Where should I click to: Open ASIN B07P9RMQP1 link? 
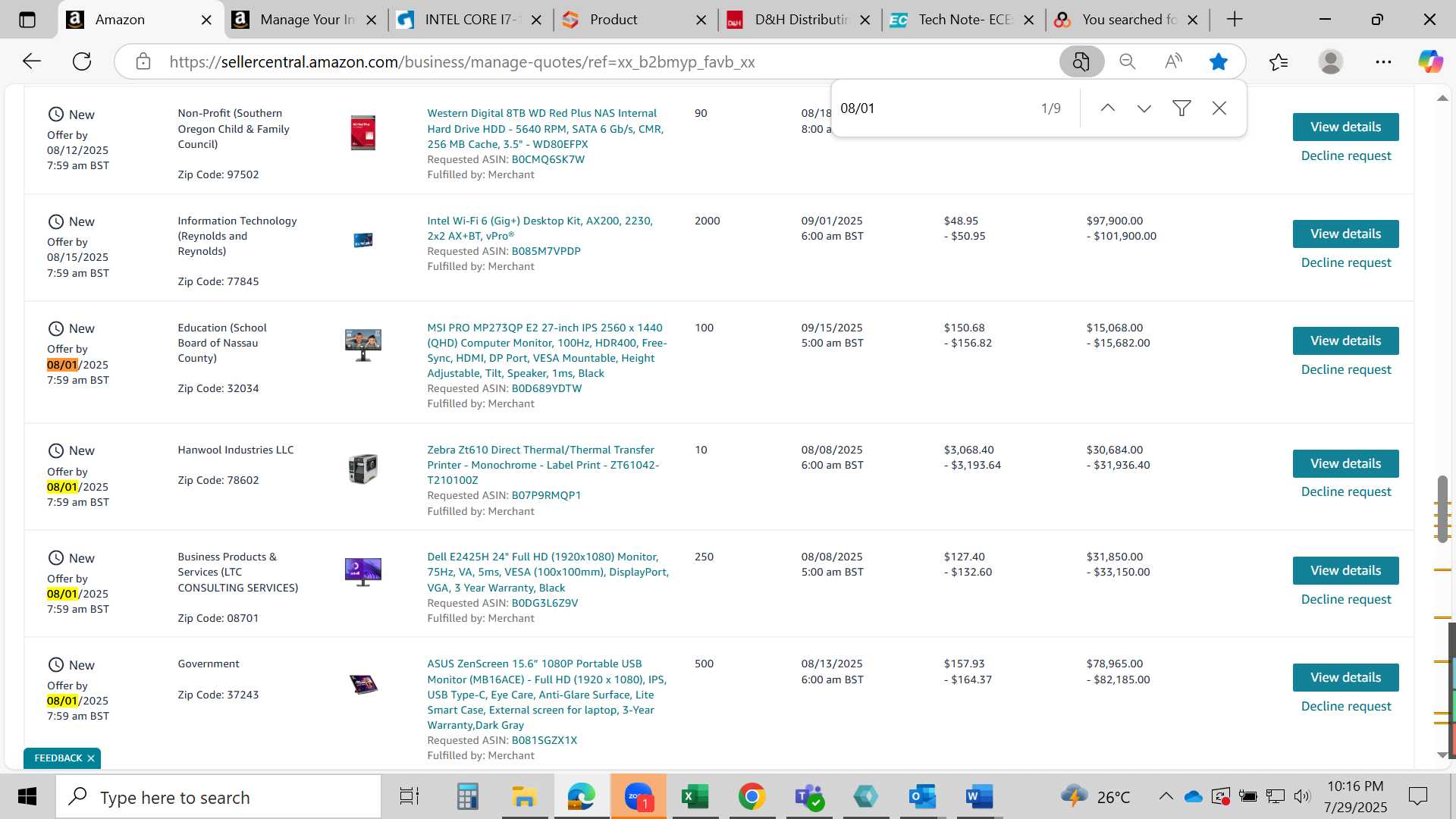point(546,495)
